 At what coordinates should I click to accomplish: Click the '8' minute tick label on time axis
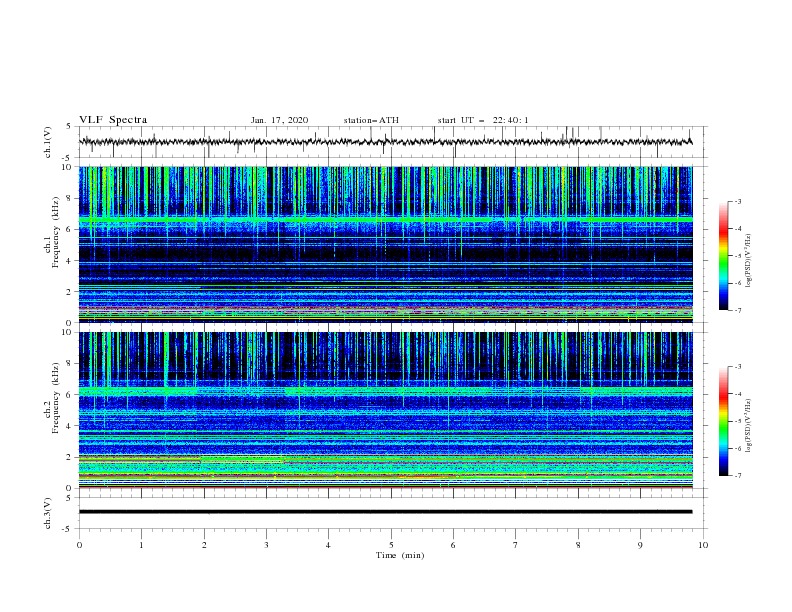pos(578,545)
